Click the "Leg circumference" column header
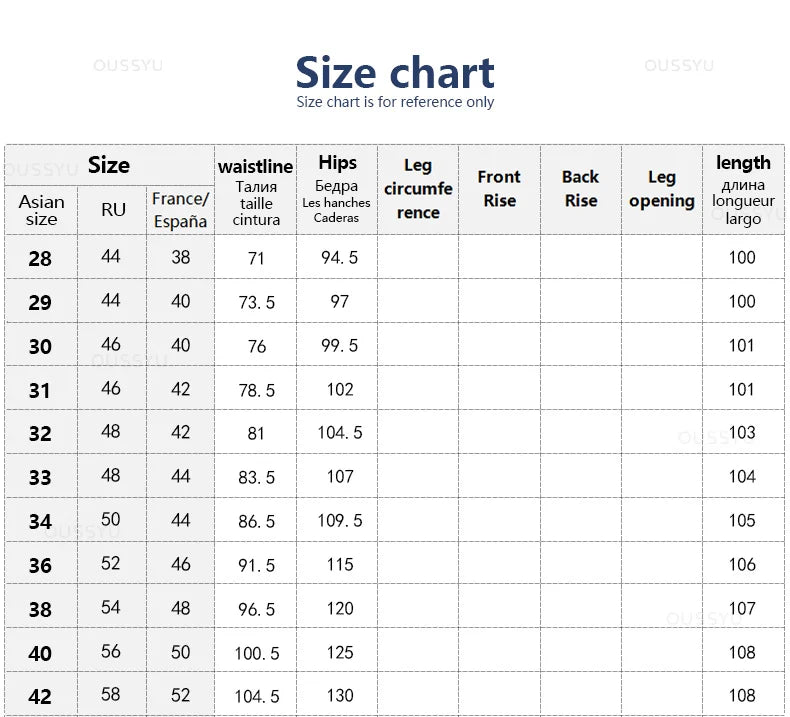This screenshot has width=790, height=717. point(418,189)
